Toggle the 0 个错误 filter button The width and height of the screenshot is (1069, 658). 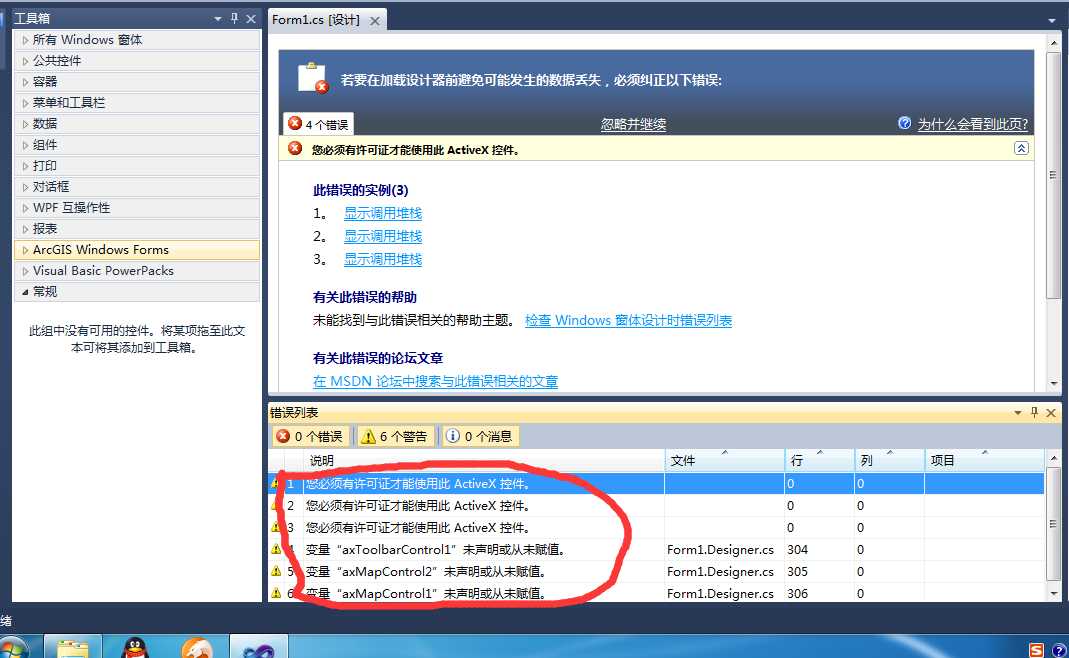[x=311, y=436]
